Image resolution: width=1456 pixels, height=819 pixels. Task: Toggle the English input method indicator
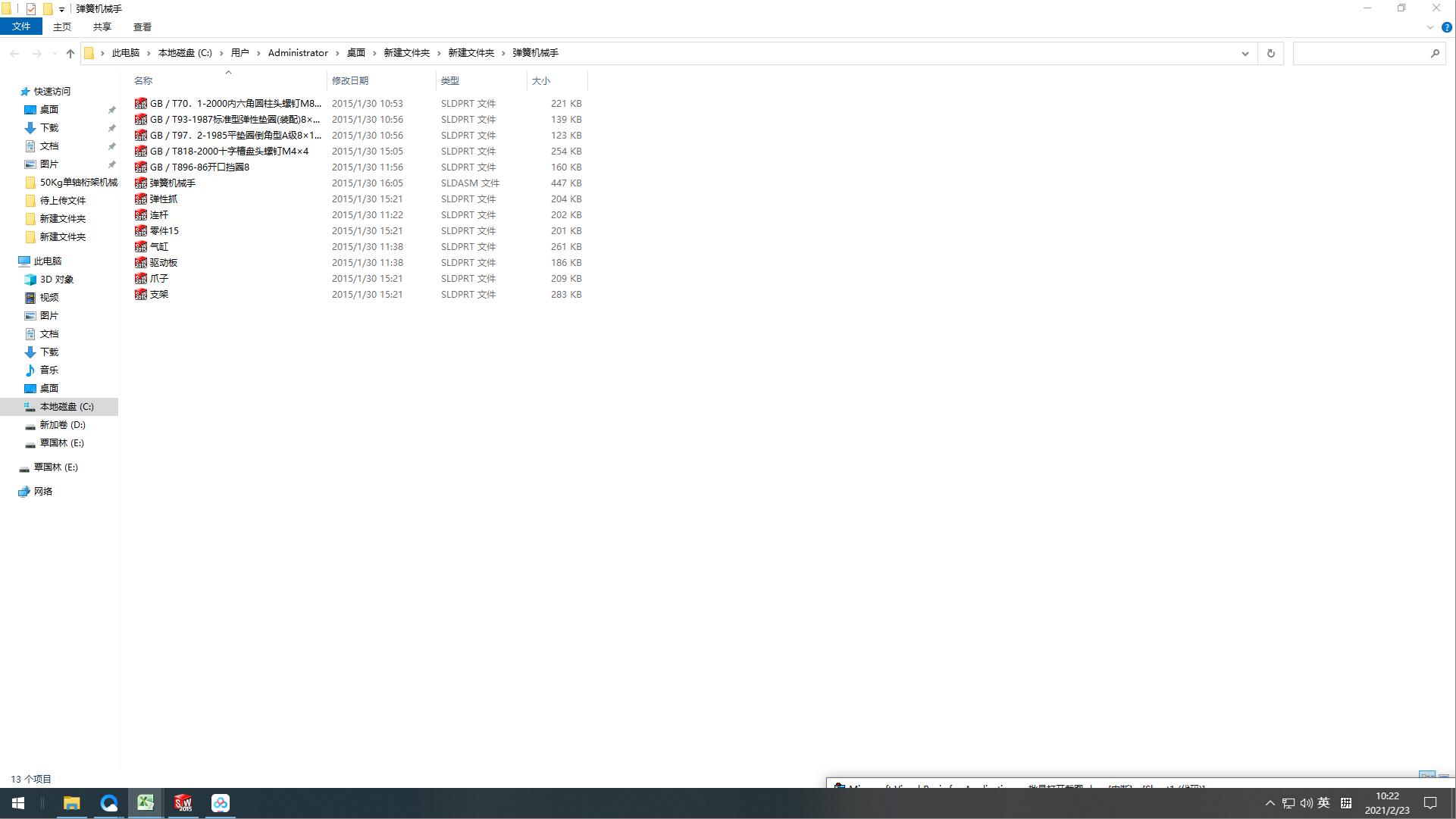tap(1323, 803)
